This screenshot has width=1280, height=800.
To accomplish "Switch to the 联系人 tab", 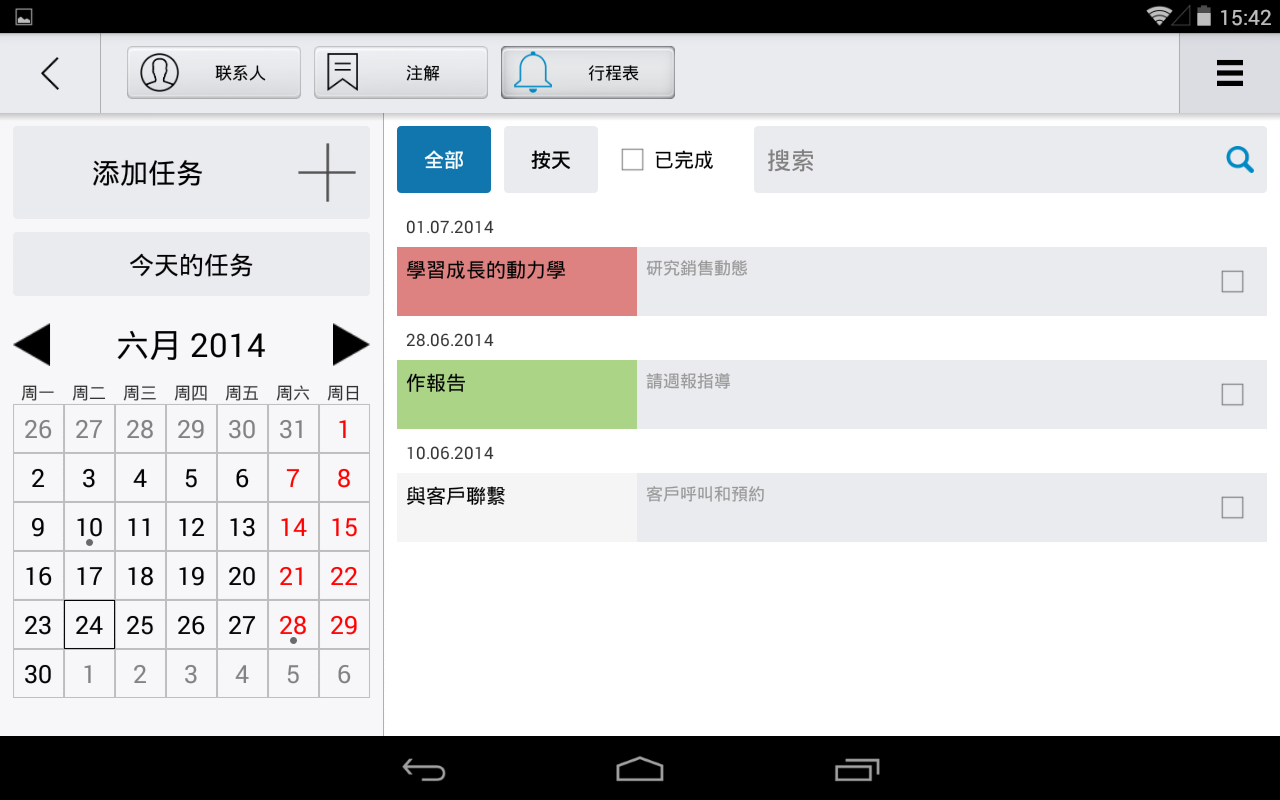I will click(214, 73).
